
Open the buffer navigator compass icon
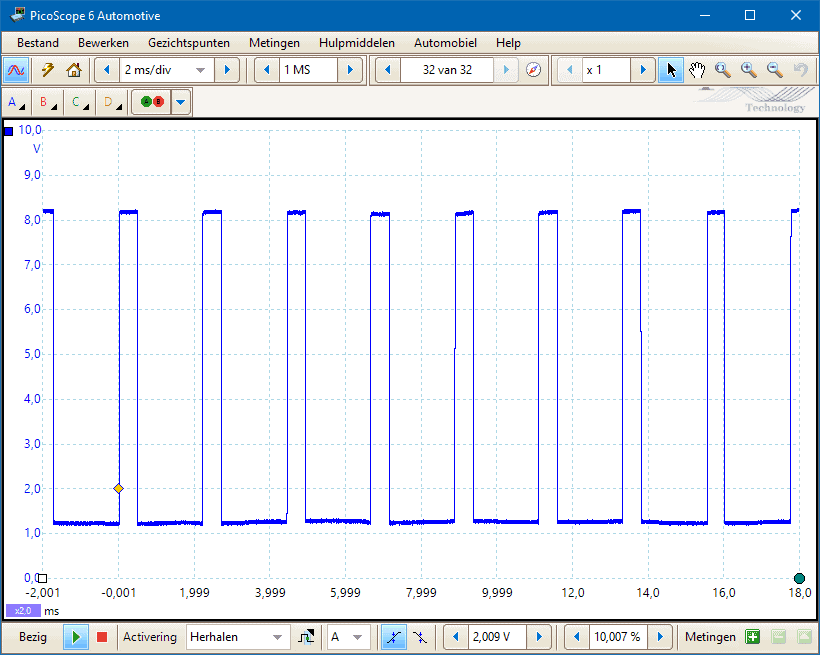point(533,70)
